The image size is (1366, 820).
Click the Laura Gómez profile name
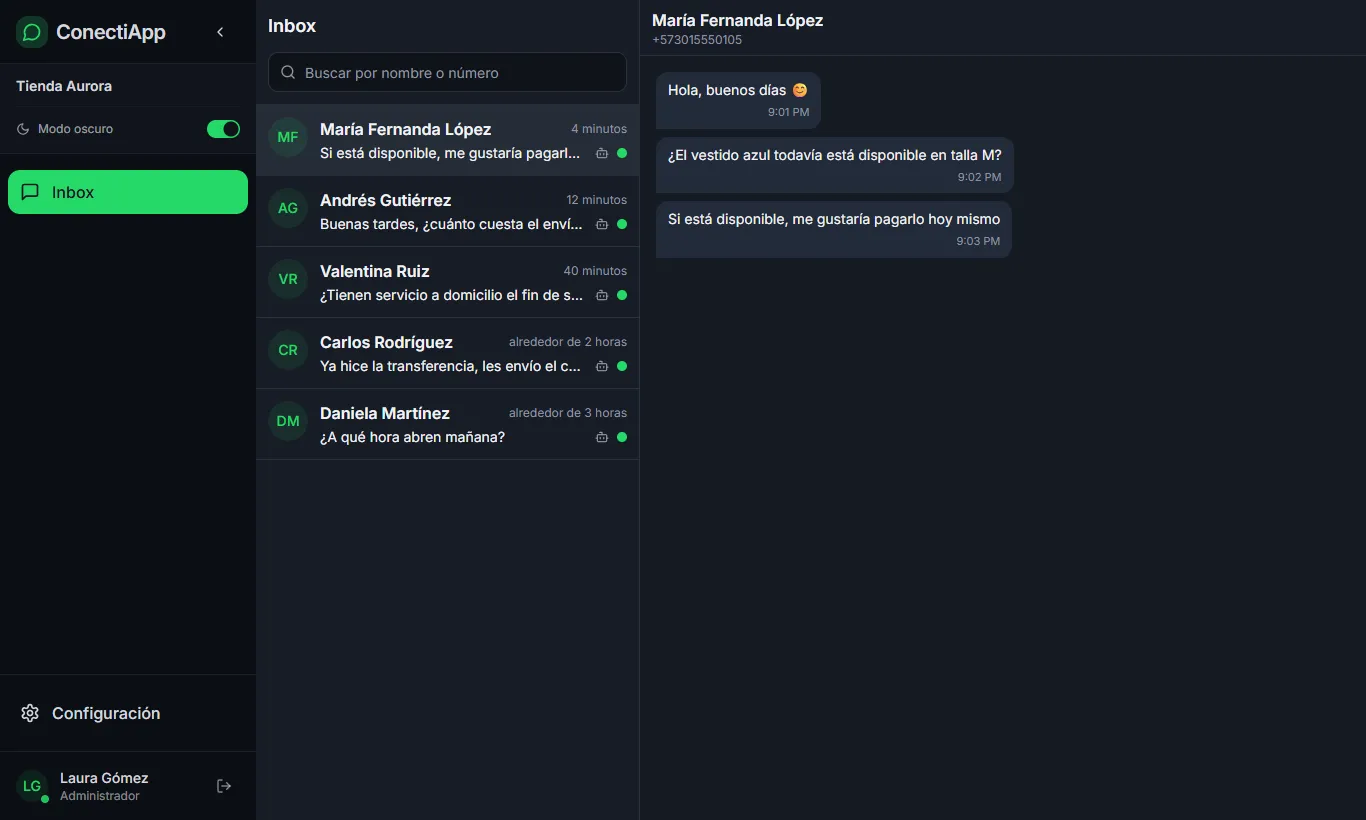point(104,778)
